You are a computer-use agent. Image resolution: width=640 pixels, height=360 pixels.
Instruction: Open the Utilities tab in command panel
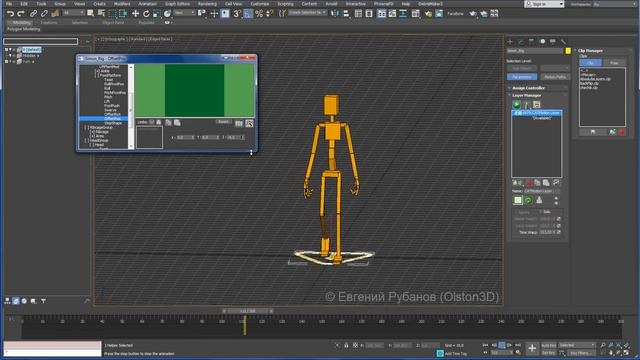[x=563, y=42]
